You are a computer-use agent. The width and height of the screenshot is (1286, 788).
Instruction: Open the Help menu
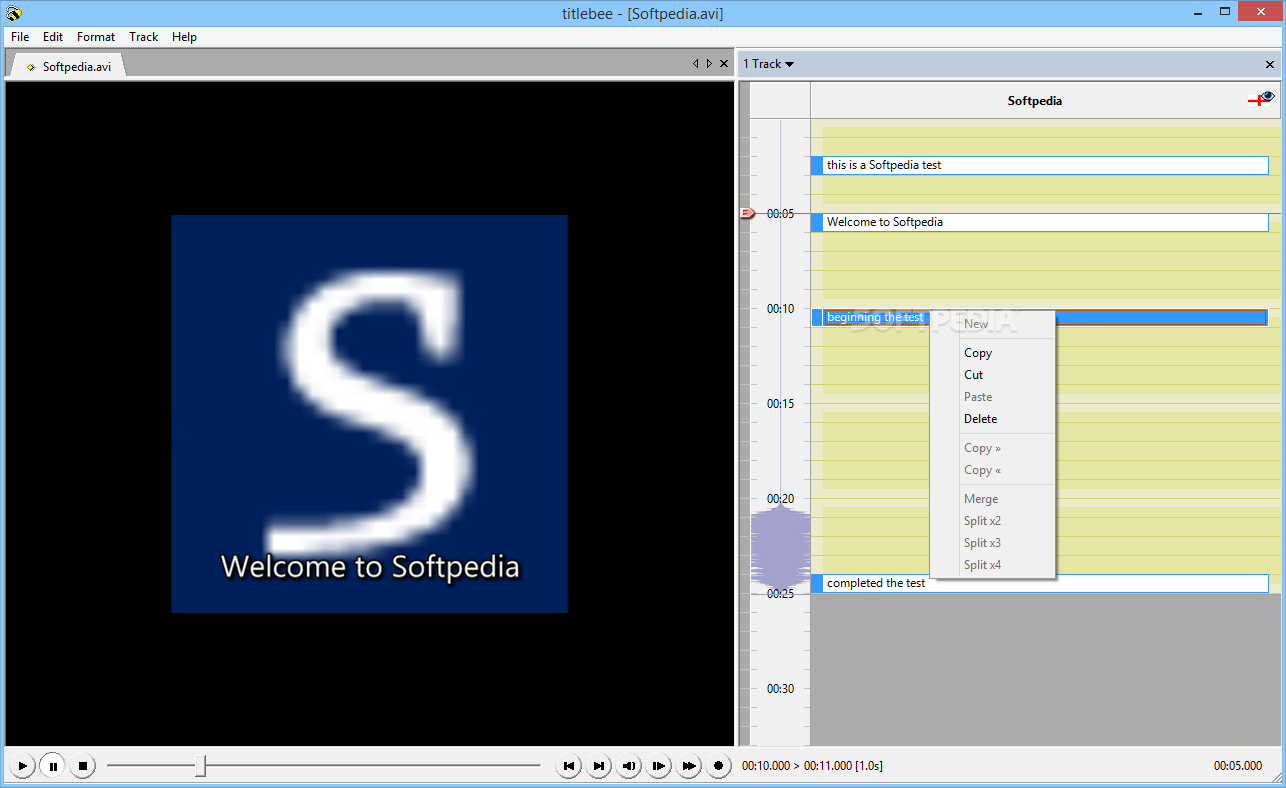[184, 37]
